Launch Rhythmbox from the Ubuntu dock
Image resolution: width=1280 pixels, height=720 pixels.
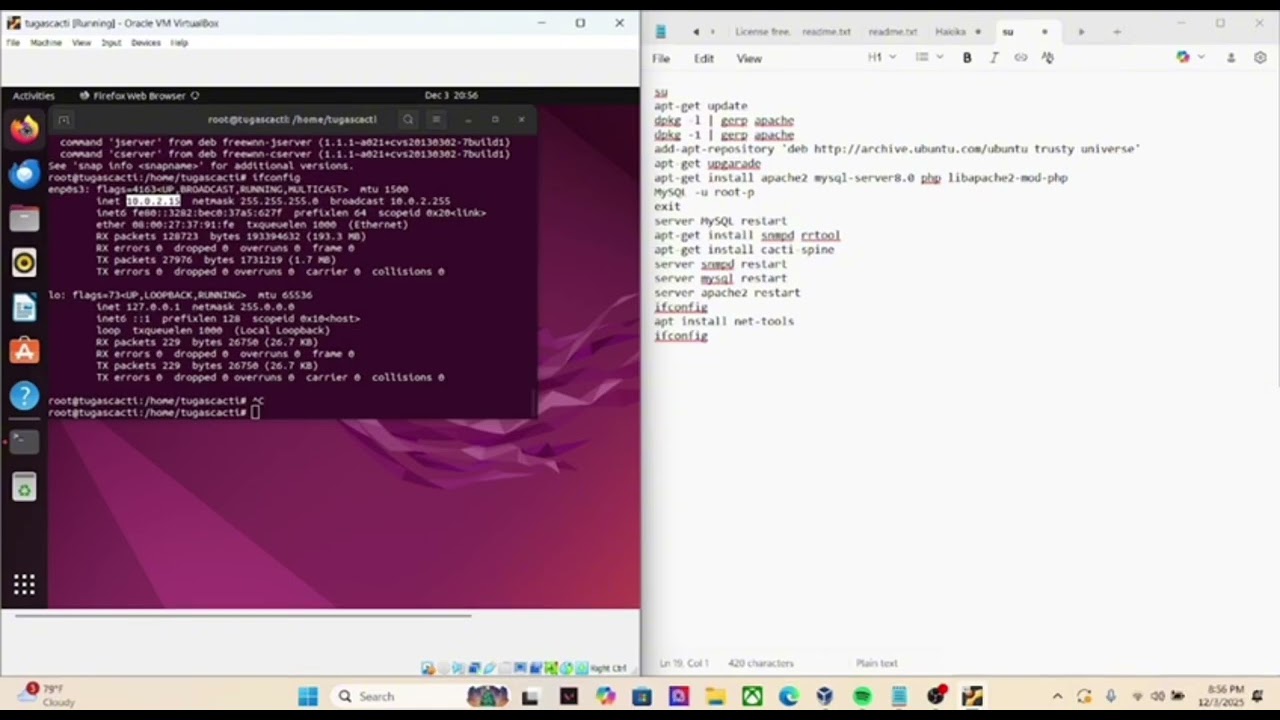pos(24,263)
